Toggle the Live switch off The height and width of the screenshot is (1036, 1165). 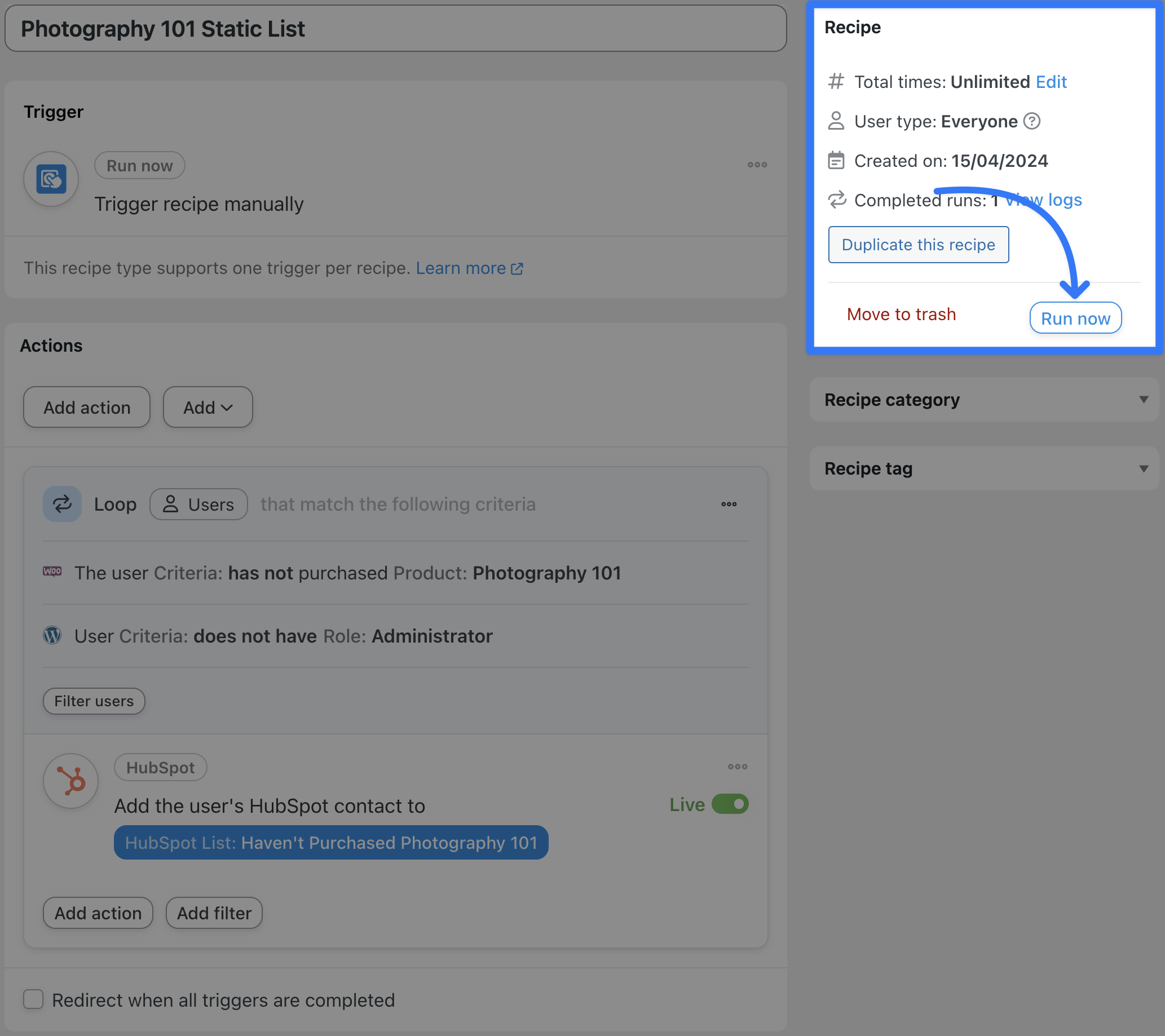point(730,804)
